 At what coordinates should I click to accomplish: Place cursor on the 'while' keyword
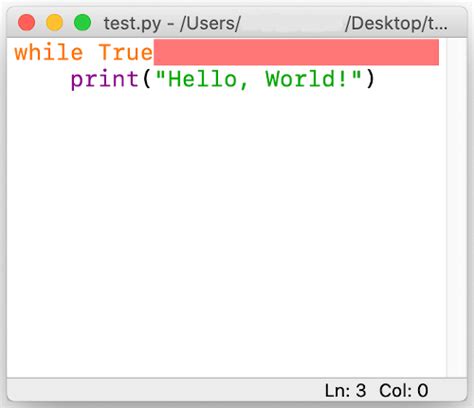[x=49, y=52]
